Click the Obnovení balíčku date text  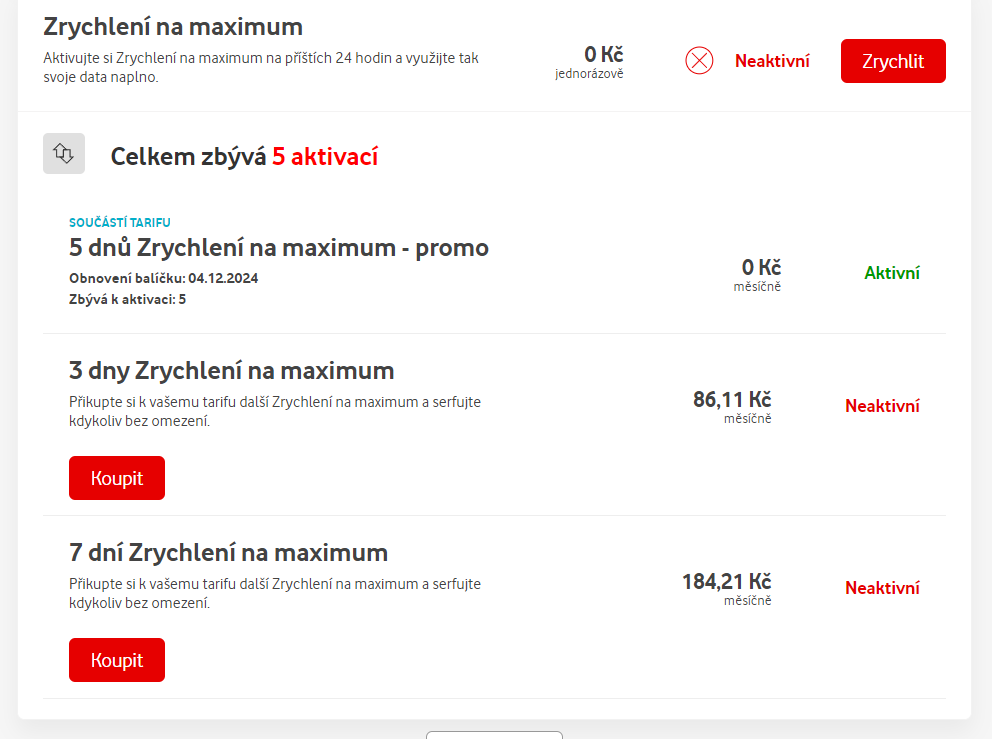click(x=163, y=278)
